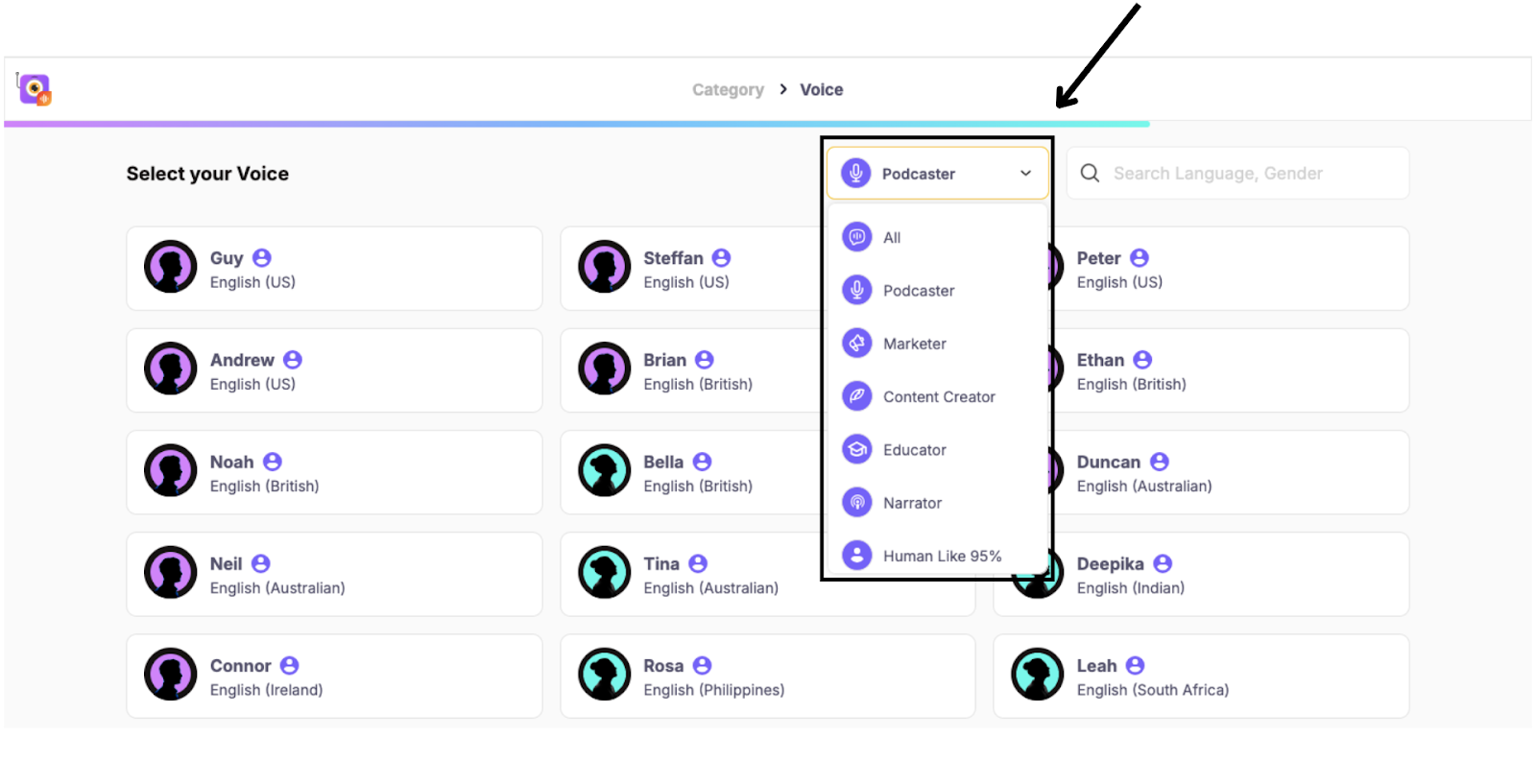Click the profile badge icon next to Steffan
1536x784 pixels.
tap(722, 258)
